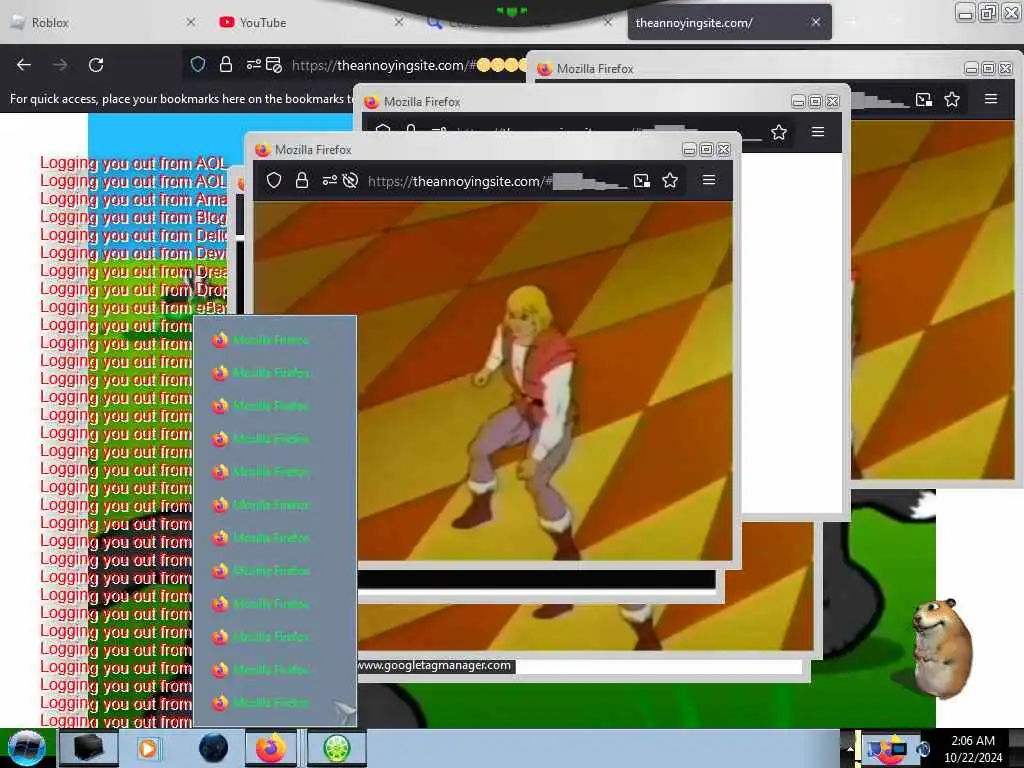Click the main window theannoyingsite.com address field

408,65
